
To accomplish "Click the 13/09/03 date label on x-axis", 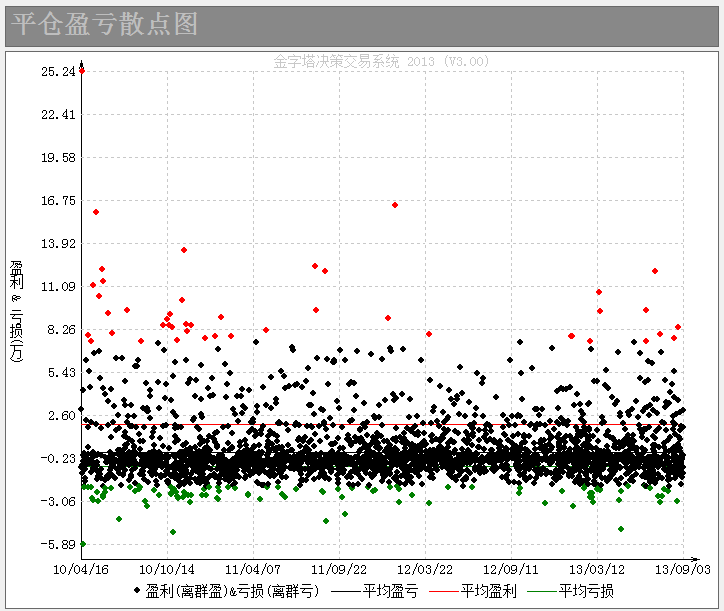I will pyautogui.click(x=683, y=567).
